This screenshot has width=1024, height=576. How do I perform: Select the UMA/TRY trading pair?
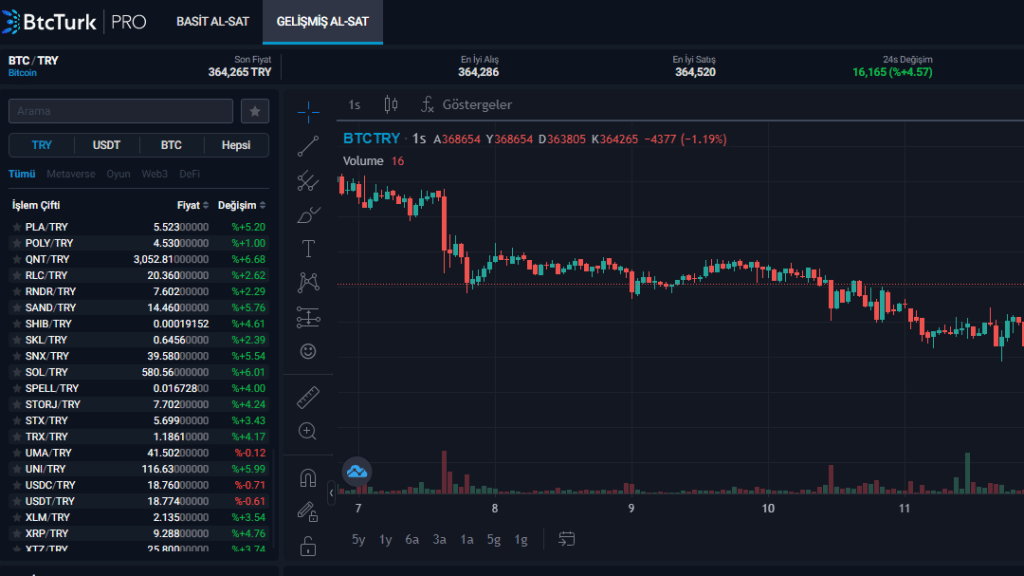138,453
